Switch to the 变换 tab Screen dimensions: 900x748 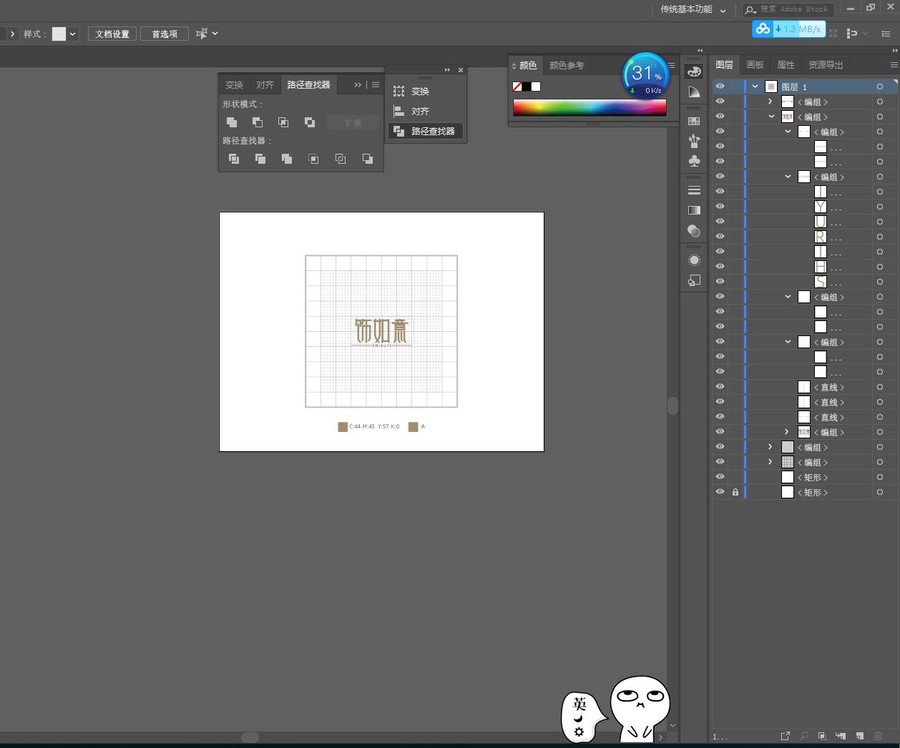(234, 85)
